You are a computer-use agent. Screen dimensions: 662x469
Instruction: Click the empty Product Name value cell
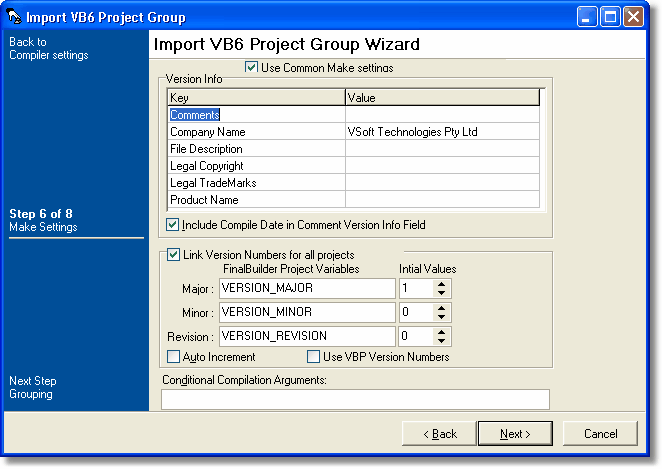(x=442, y=199)
